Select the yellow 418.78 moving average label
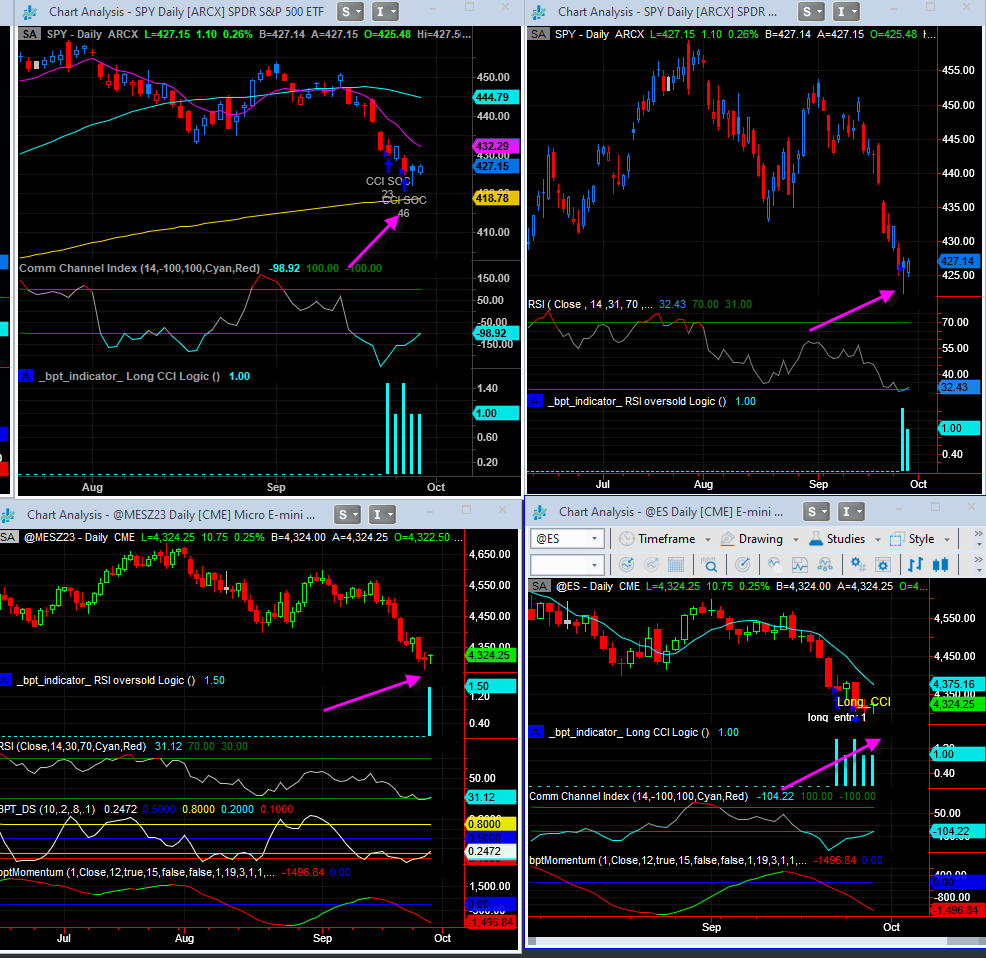The image size is (986, 958). coord(496,198)
